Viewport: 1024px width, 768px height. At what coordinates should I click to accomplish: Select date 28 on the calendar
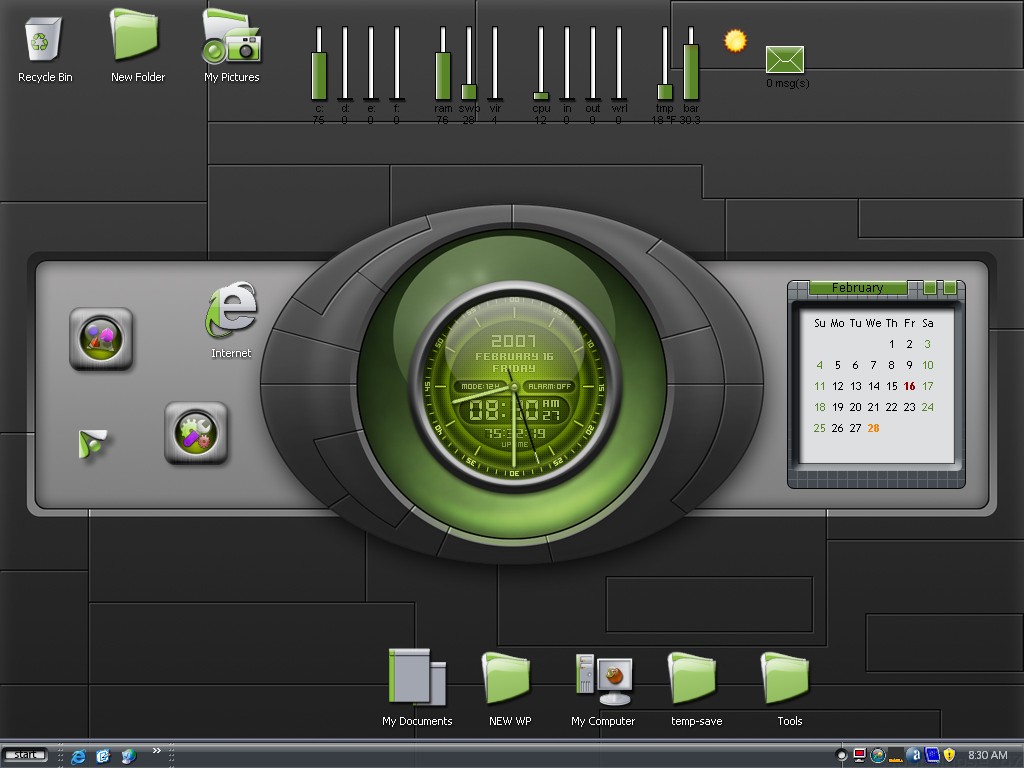pos(873,428)
